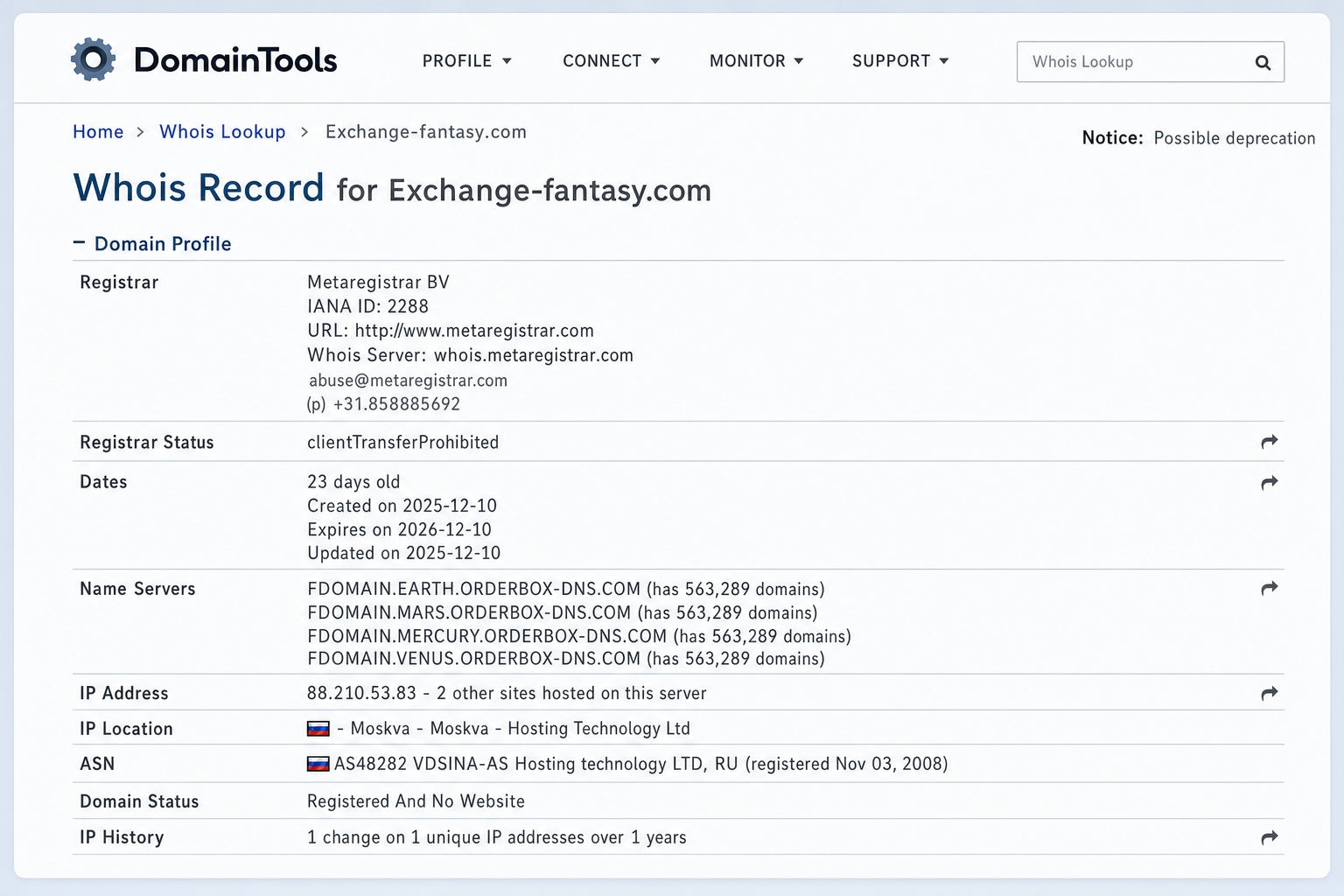Open the PROFILE dropdown menu
This screenshot has height=896, width=1344.
point(466,61)
